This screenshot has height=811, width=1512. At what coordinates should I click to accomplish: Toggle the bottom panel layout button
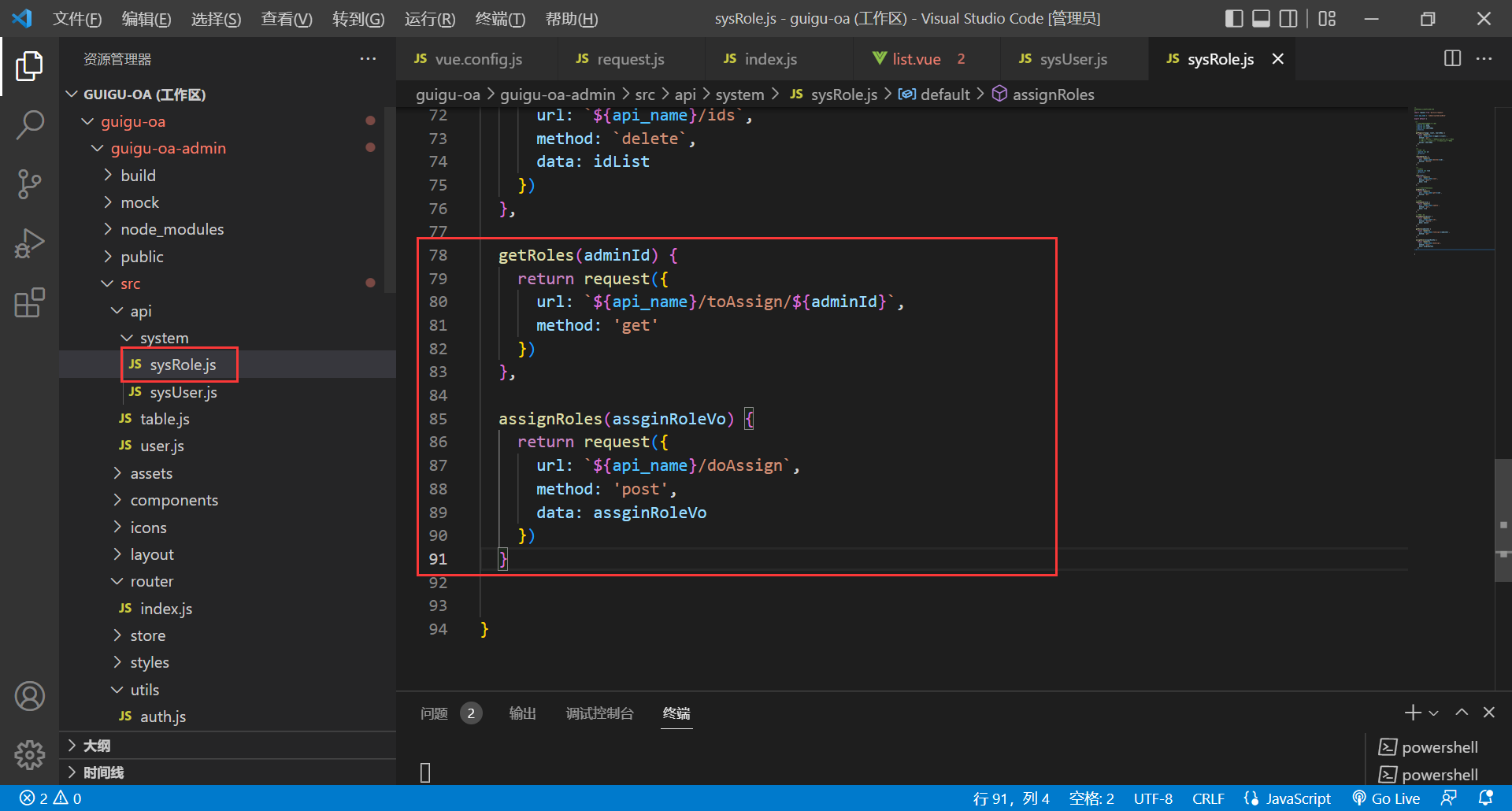[x=1261, y=19]
